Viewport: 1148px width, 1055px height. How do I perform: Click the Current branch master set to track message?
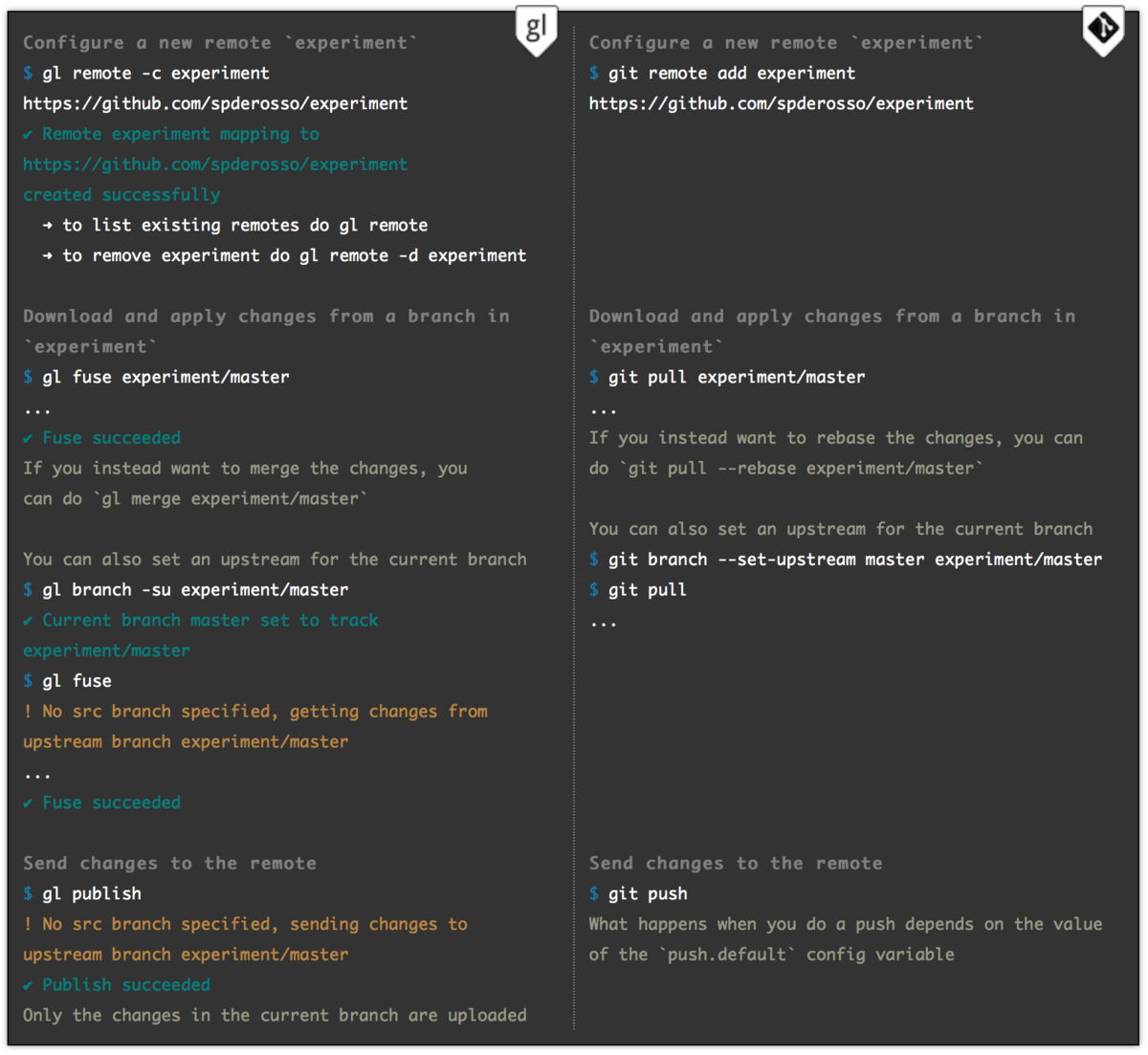201,635
